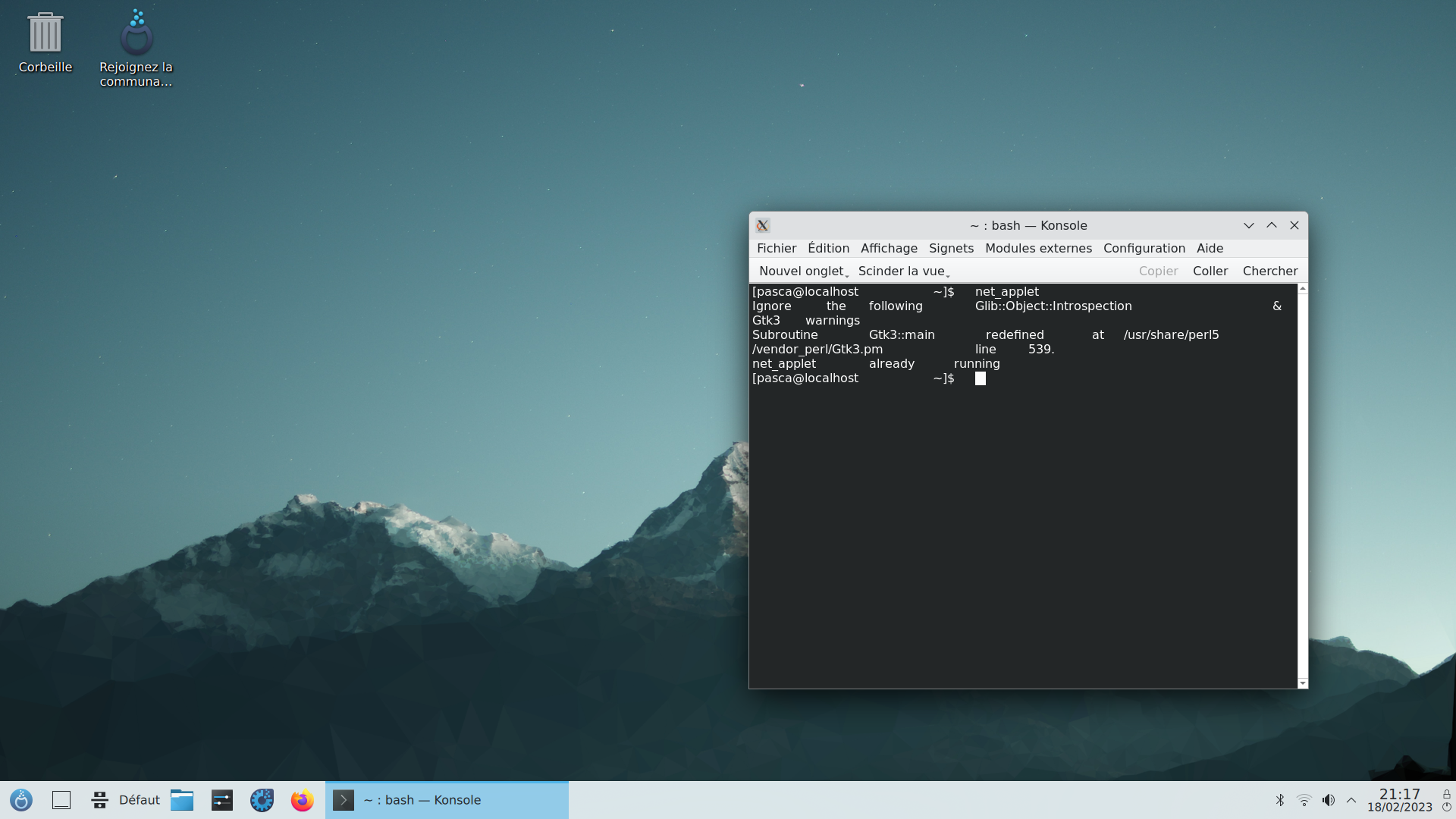The image size is (1456, 819).
Task: Select the Konsole task in taskbar
Action: (x=447, y=800)
